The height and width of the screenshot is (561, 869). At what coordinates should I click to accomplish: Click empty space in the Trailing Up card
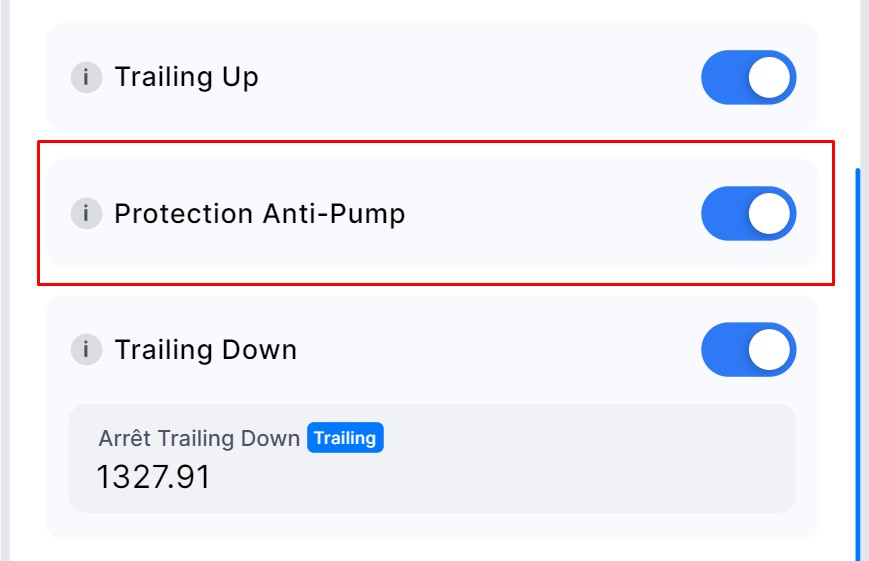pos(480,77)
